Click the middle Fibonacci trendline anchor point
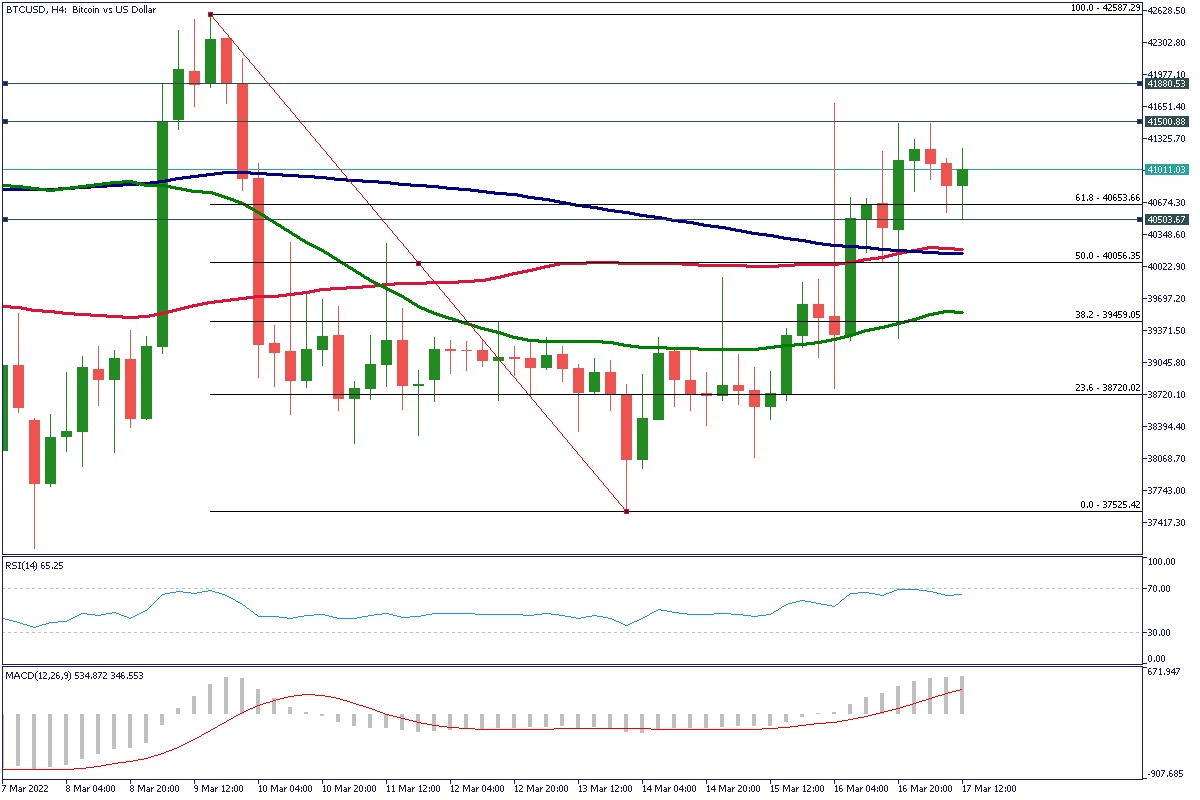 click(418, 263)
